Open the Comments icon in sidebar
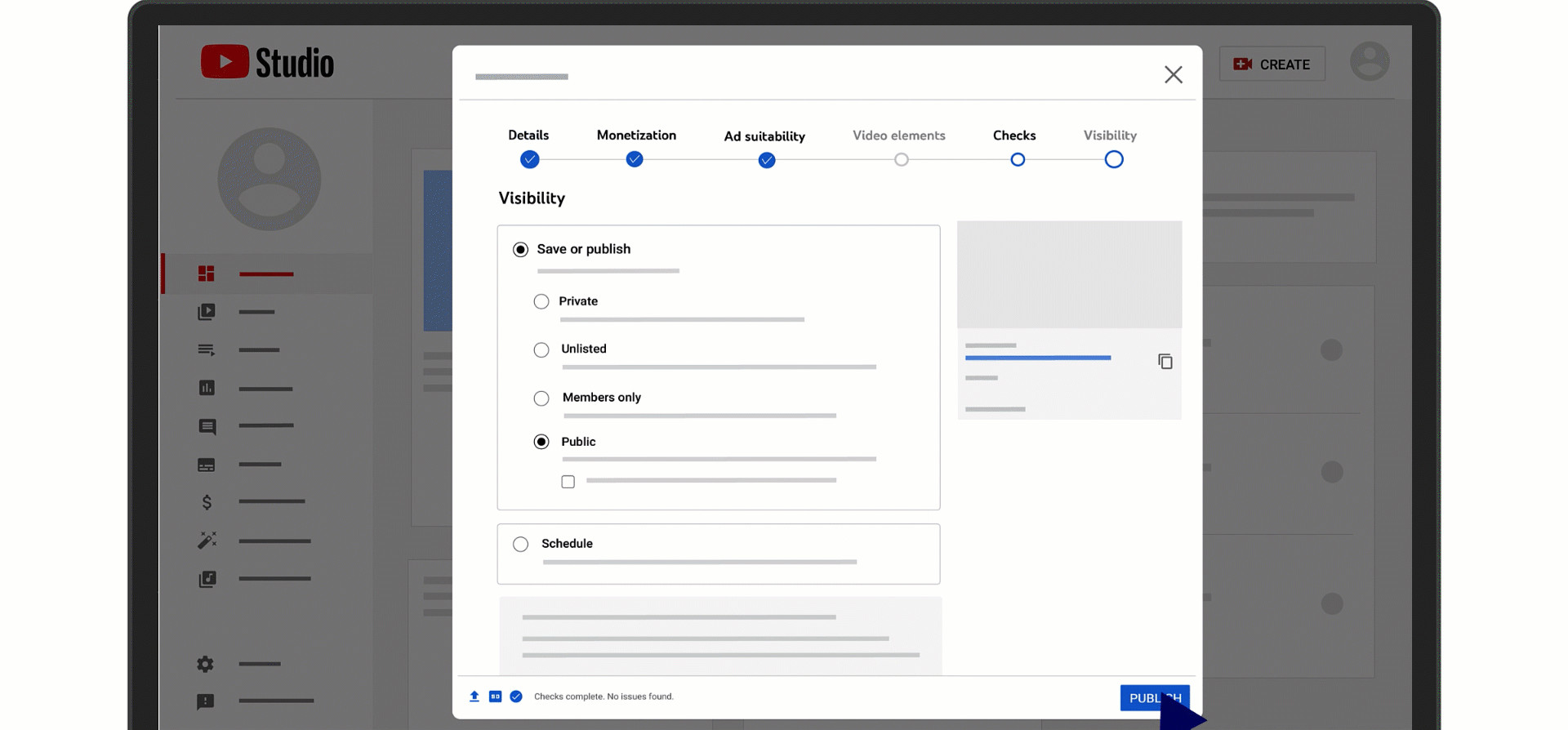The width and height of the screenshot is (1568, 730). click(207, 426)
